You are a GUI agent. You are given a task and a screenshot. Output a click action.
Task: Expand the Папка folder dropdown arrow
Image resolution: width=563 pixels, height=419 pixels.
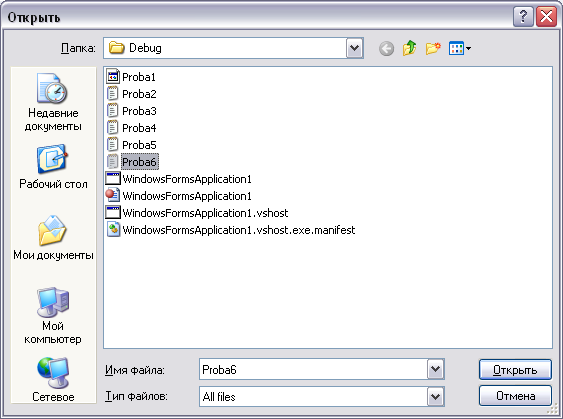(x=354, y=48)
